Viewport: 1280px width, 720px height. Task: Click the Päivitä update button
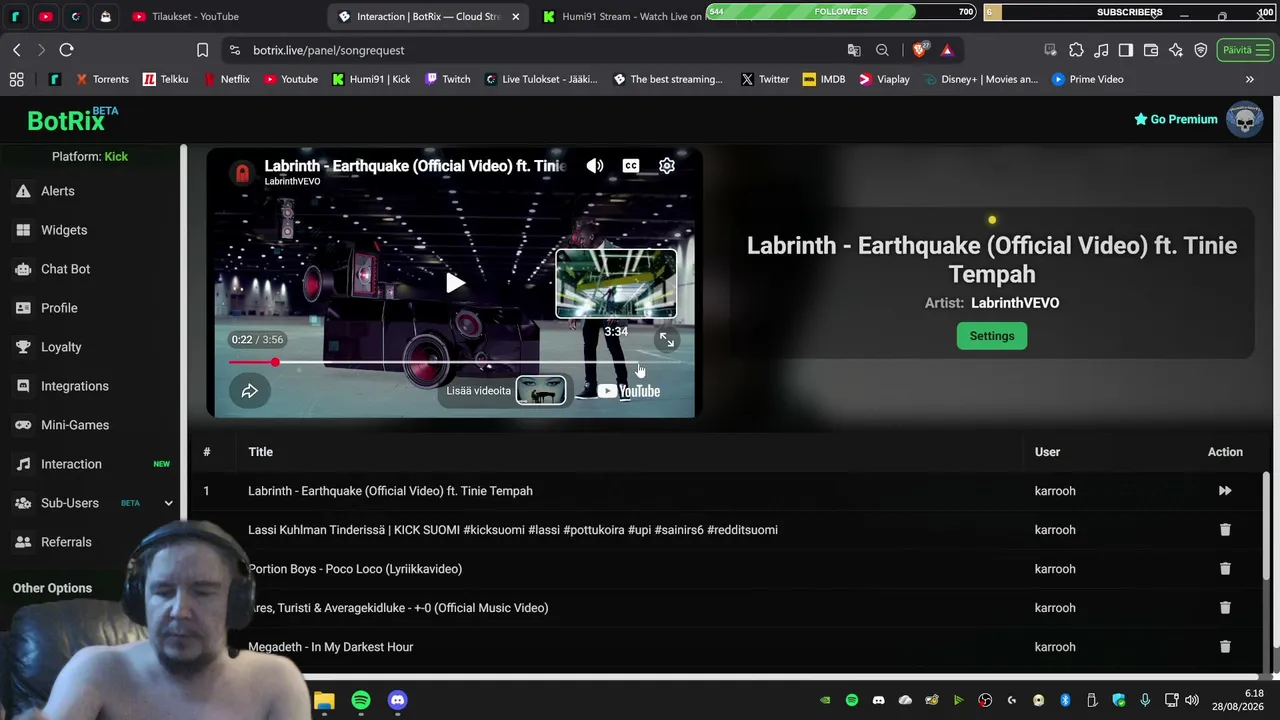click(x=1245, y=50)
